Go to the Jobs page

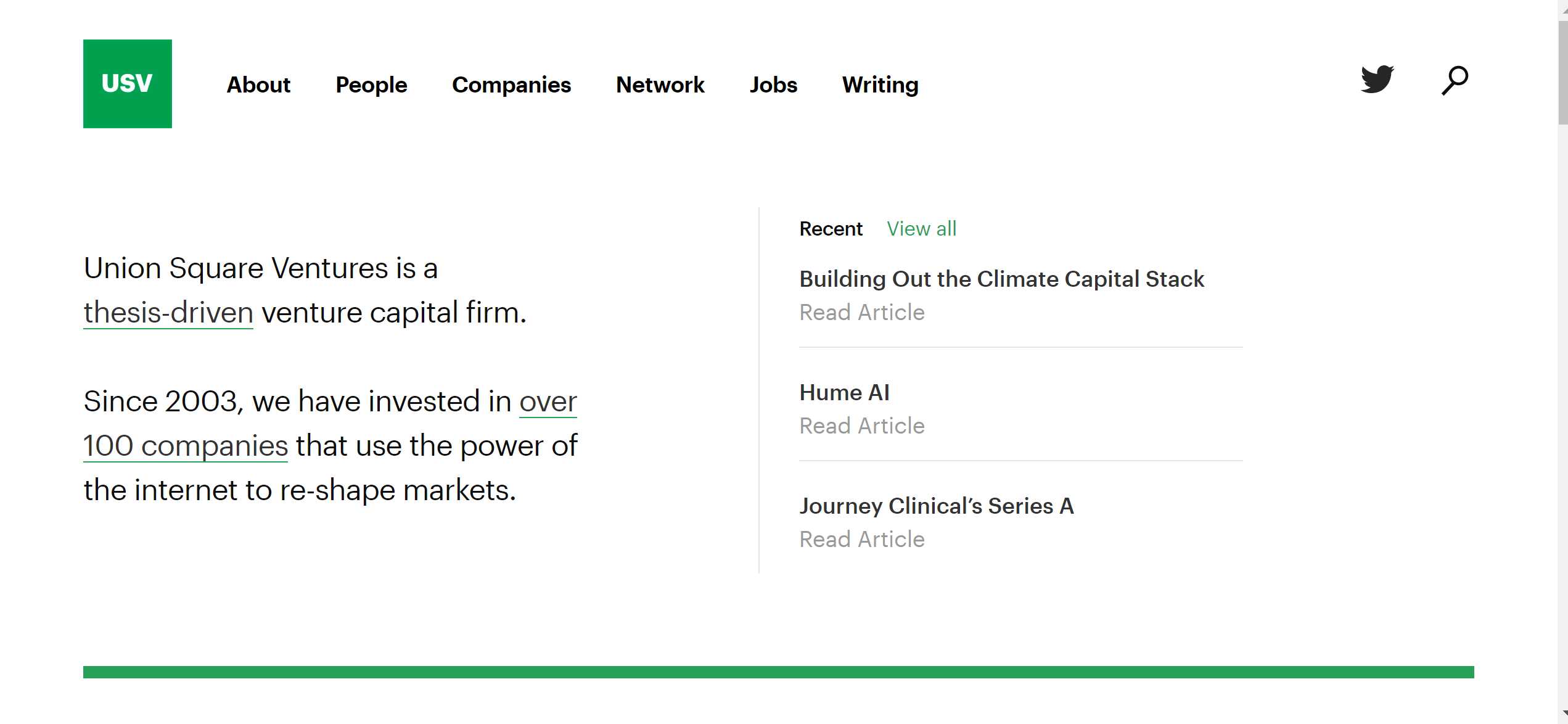773,84
